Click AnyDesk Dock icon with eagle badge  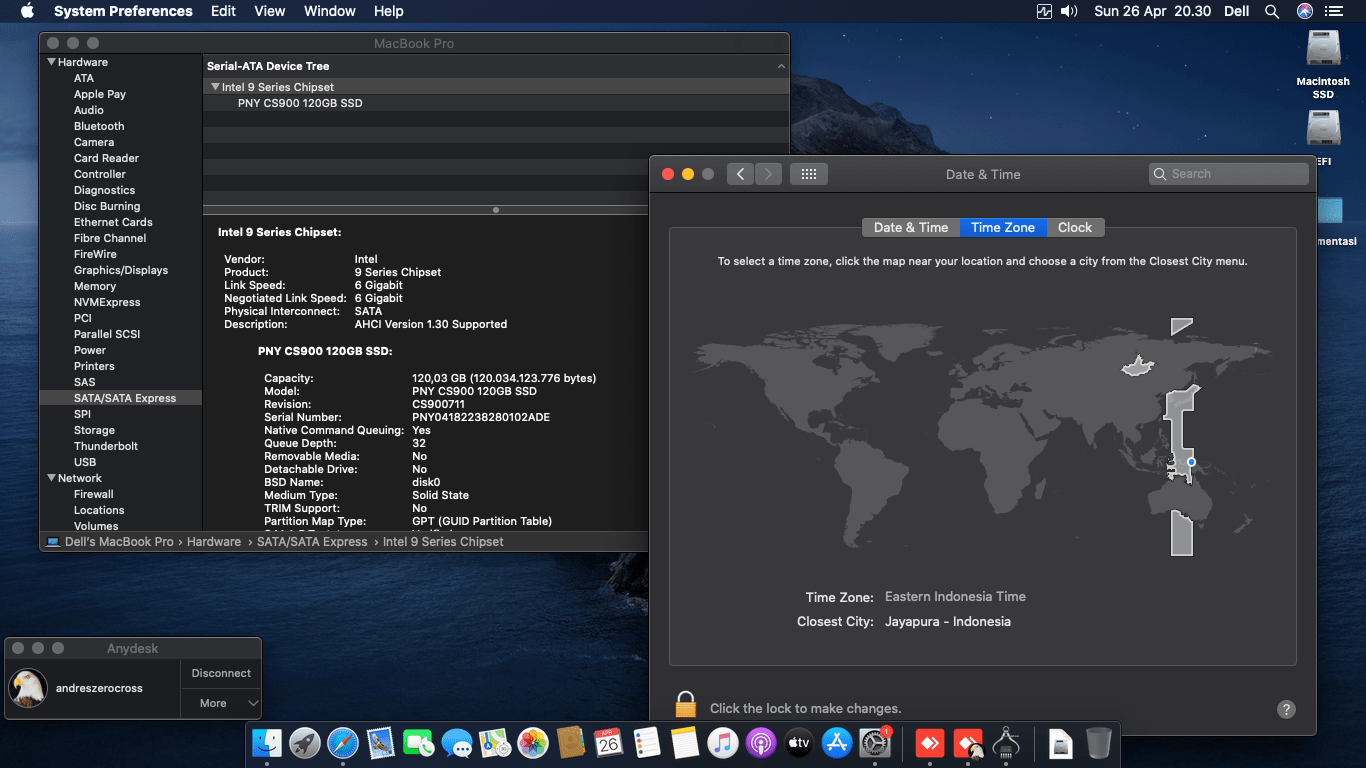[x=968, y=743]
